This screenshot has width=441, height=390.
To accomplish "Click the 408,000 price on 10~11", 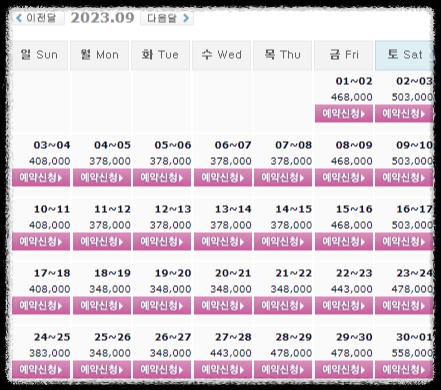I will click(50, 225).
